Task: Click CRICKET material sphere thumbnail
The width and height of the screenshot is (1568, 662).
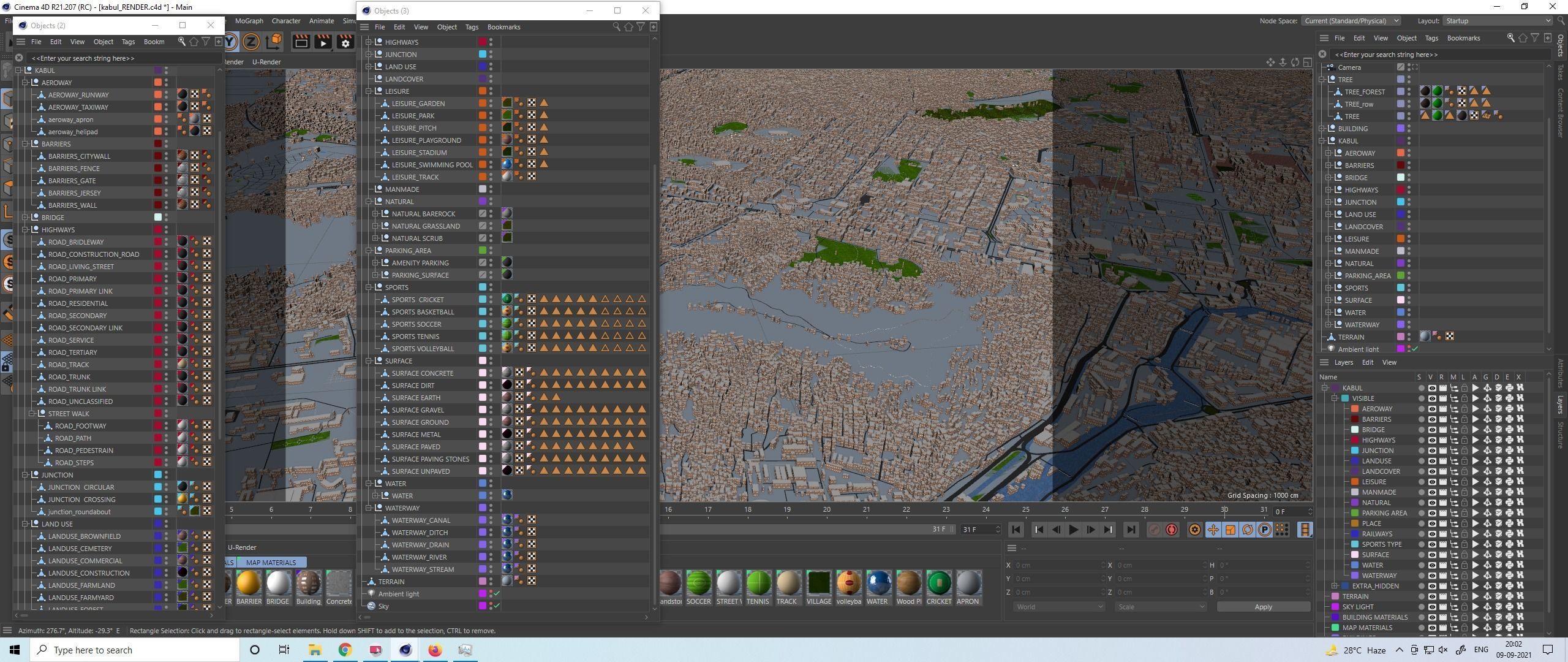Action: pos(939,583)
